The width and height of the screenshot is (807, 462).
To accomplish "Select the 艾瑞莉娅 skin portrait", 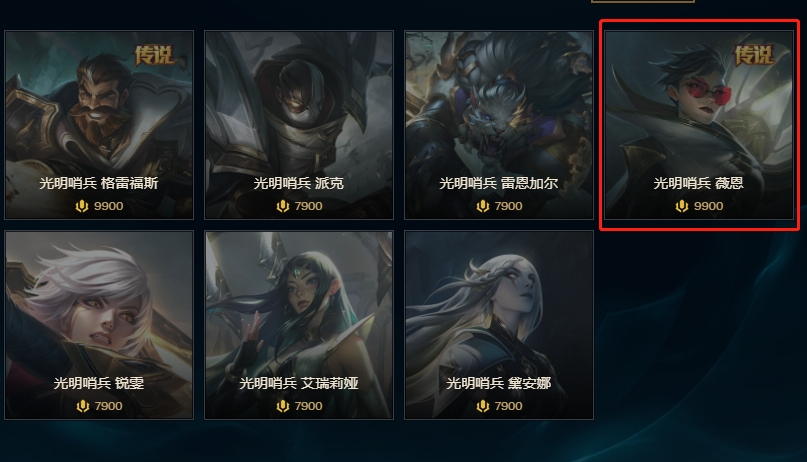I will click(x=299, y=325).
